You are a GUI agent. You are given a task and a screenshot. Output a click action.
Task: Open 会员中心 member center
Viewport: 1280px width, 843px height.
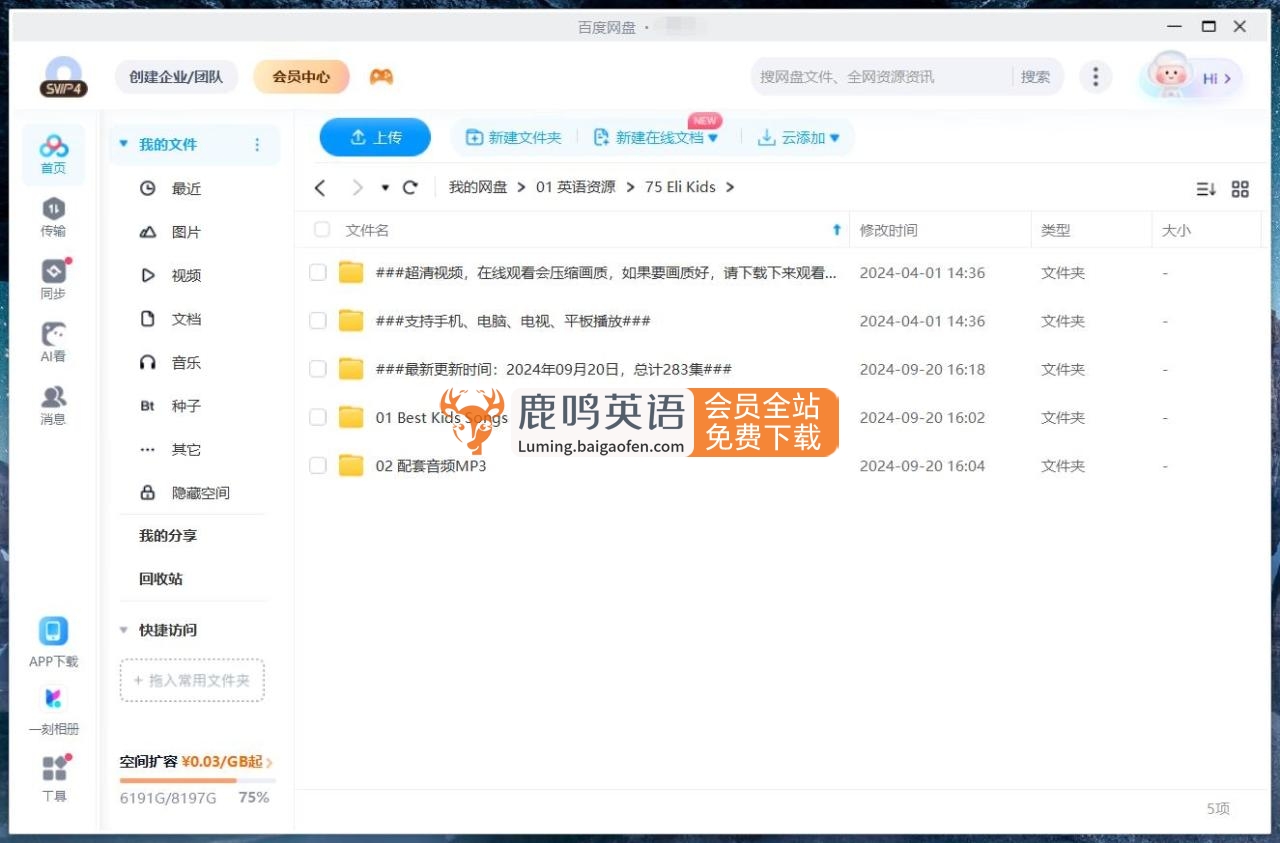click(x=301, y=77)
